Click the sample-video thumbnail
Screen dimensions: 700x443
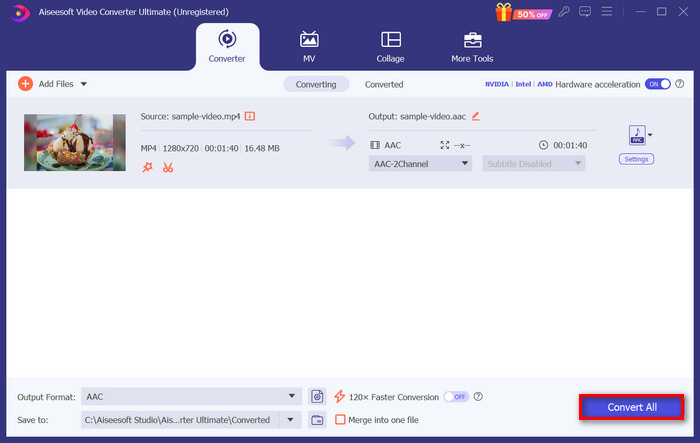point(75,142)
